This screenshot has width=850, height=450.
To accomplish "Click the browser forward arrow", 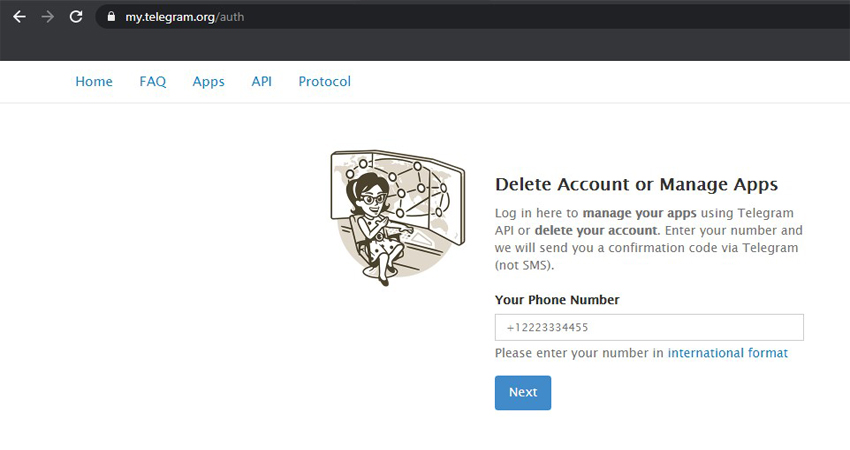I will tap(47, 17).
